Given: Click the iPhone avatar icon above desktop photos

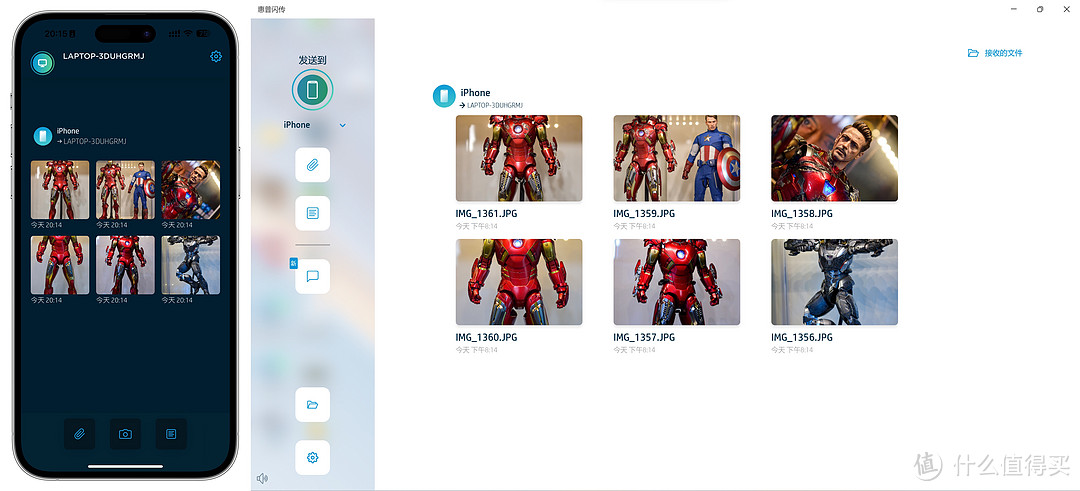Looking at the screenshot, I should coord(444,96).
